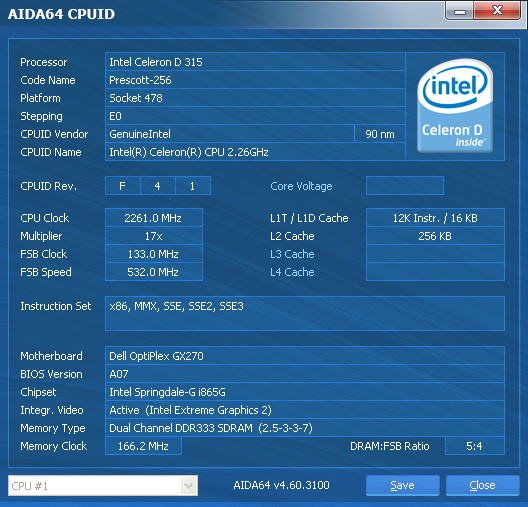This screenshot has width=528, height=507.
Task: Select the Processor name field Intel Celeron D 315
Action: click(255, 62)
